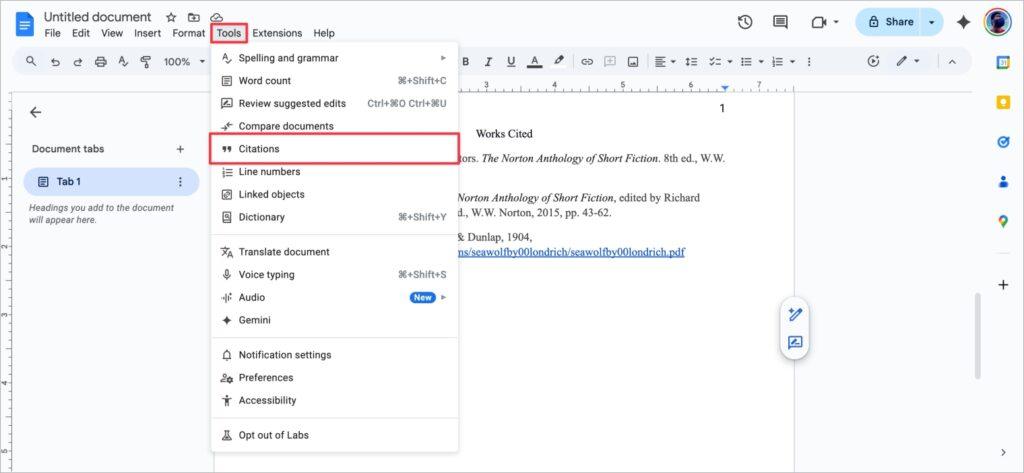The height and width of the screenshot is (473, 1024).
Task: Add a comment via toolbar icon
Action: click(x=610, y=61)
